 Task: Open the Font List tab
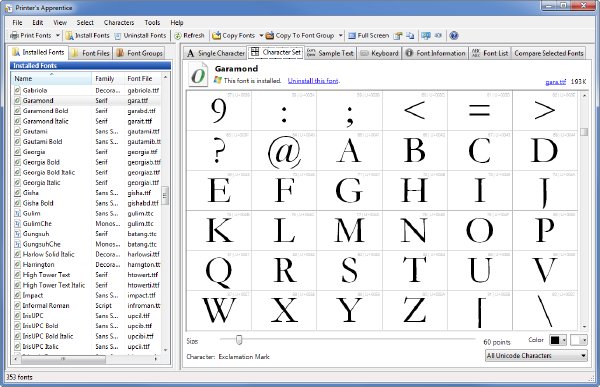(490, 53)
